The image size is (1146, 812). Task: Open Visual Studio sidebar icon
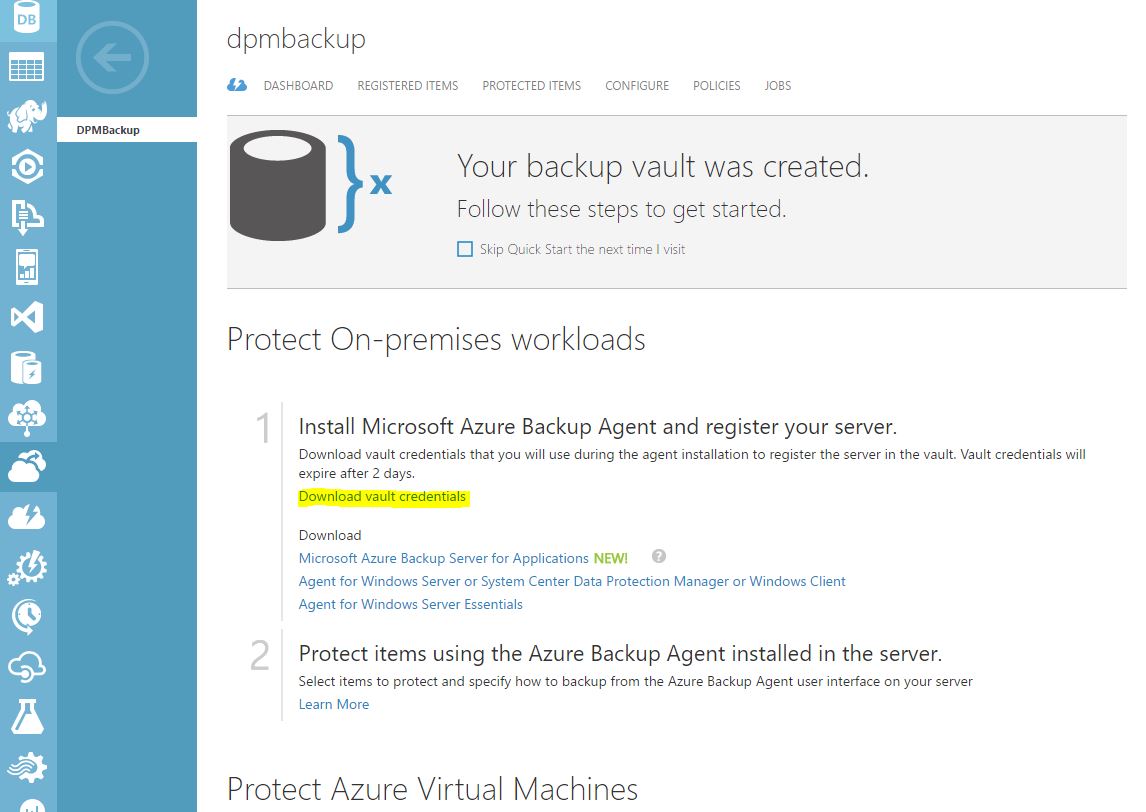27,317
